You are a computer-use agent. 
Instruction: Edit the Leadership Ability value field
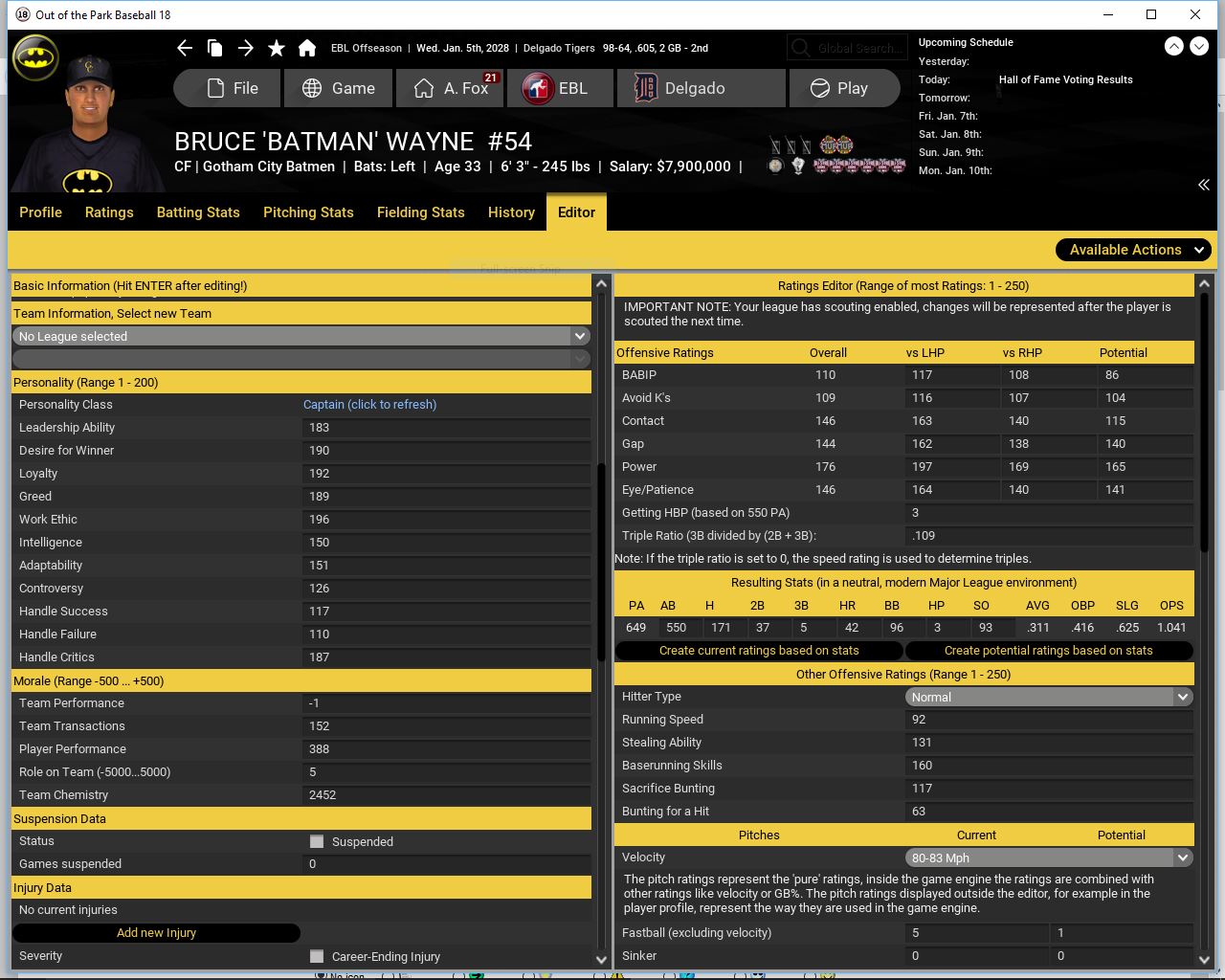(x=446, y=428)
